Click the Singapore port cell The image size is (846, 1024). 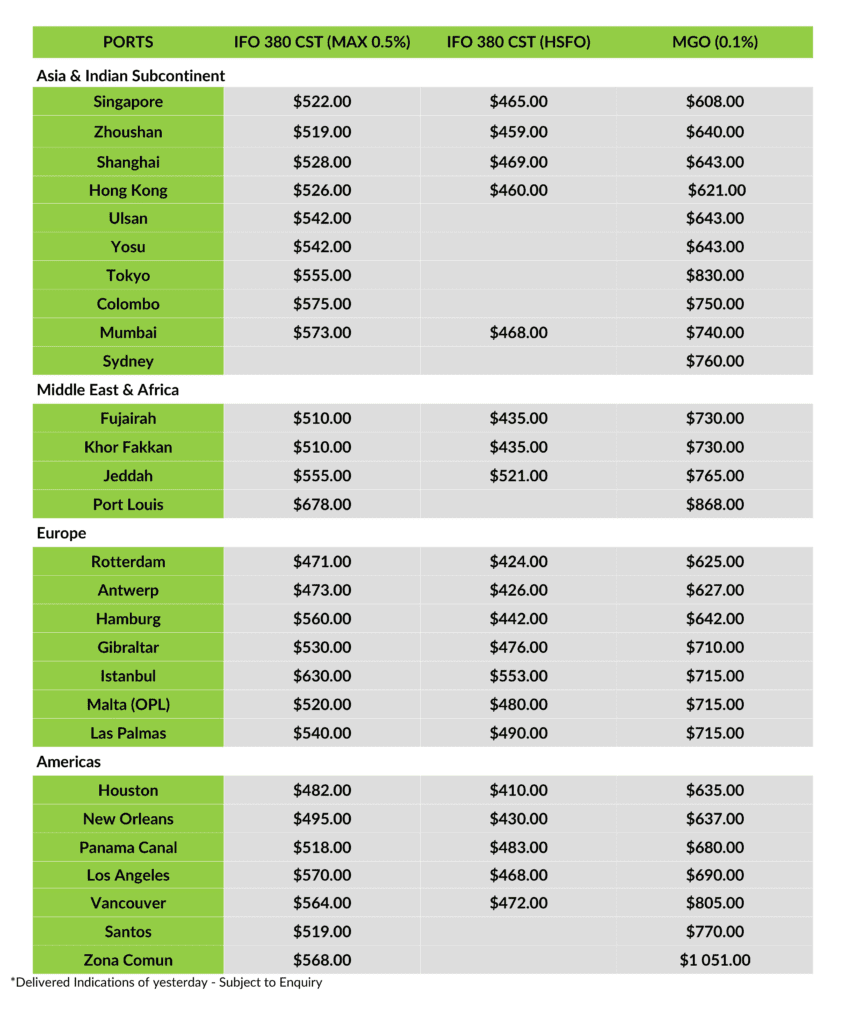click(x=128, y=101)
